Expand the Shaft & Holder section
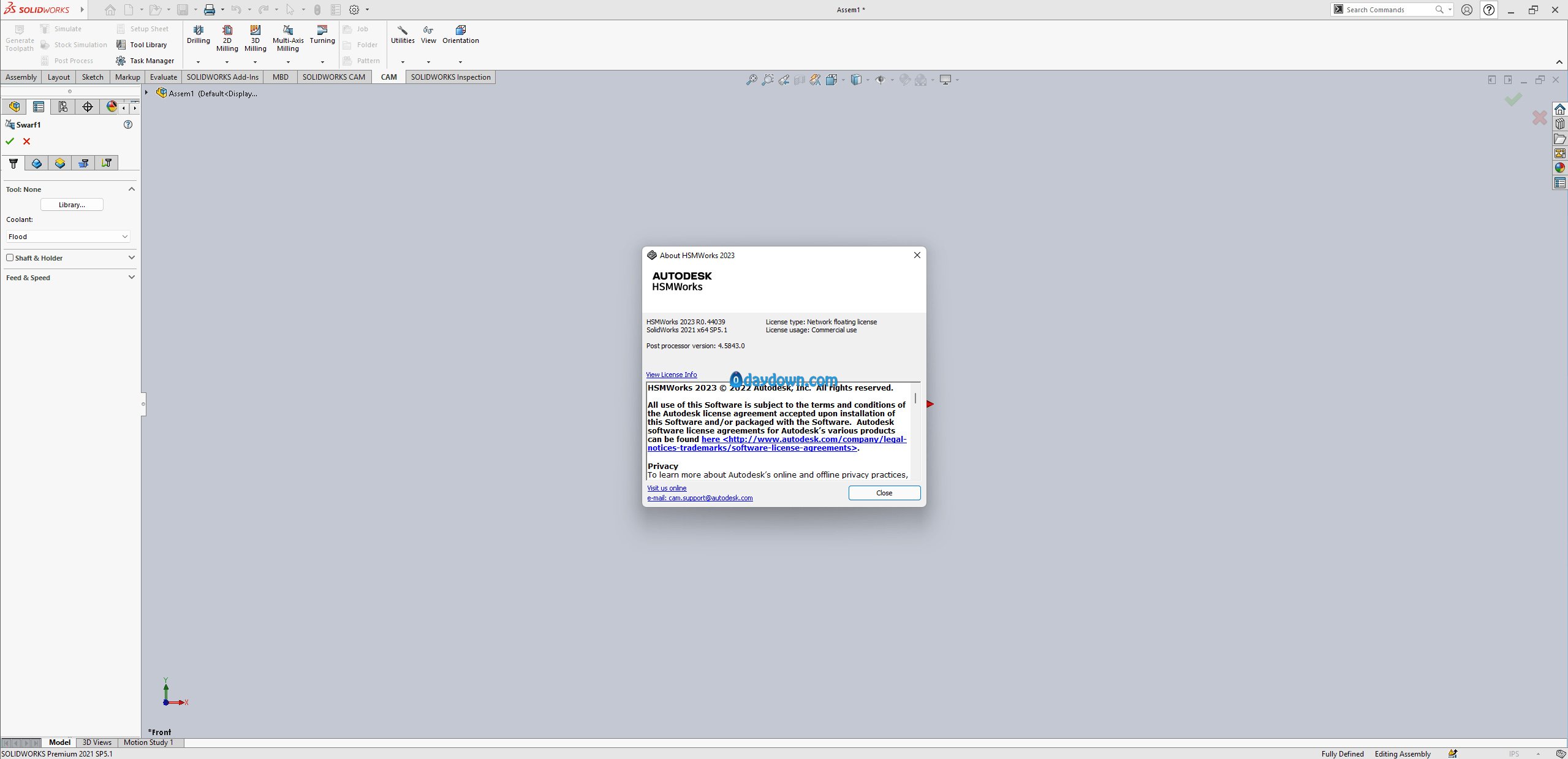The height and width of the screenshot is (759, 1568). click(131, 257)
